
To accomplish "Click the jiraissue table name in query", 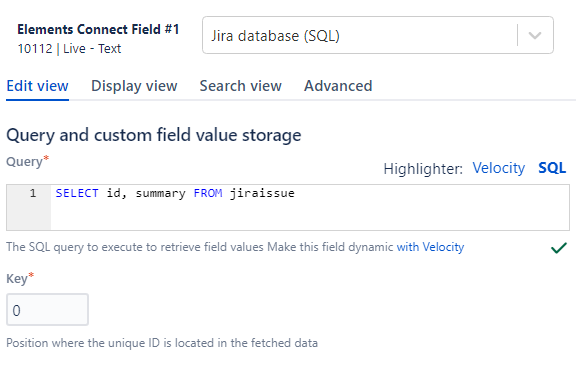I will [x=262, y=193].
